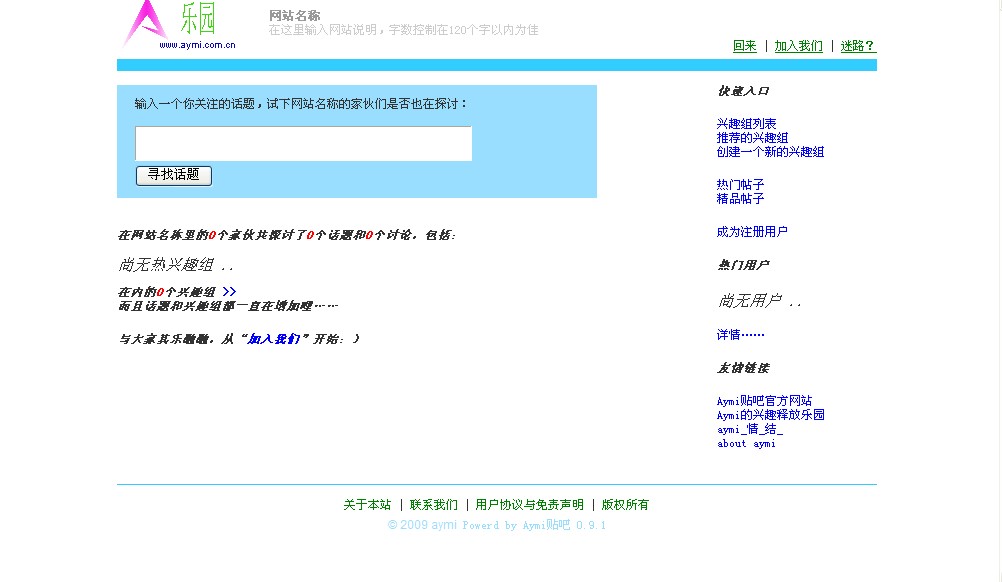The image size is (1002, 582).
Task: Click the 尚无用户 placeholder text
Action: (760, 301)
